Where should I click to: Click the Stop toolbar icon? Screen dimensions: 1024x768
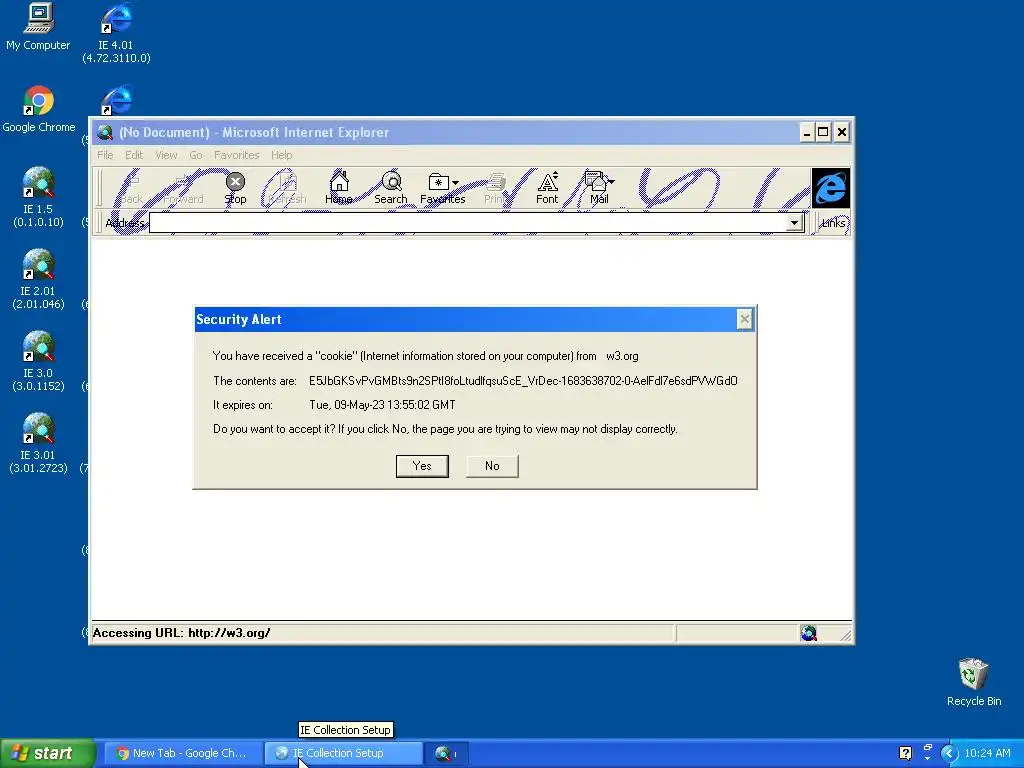(x=235, y=187)
